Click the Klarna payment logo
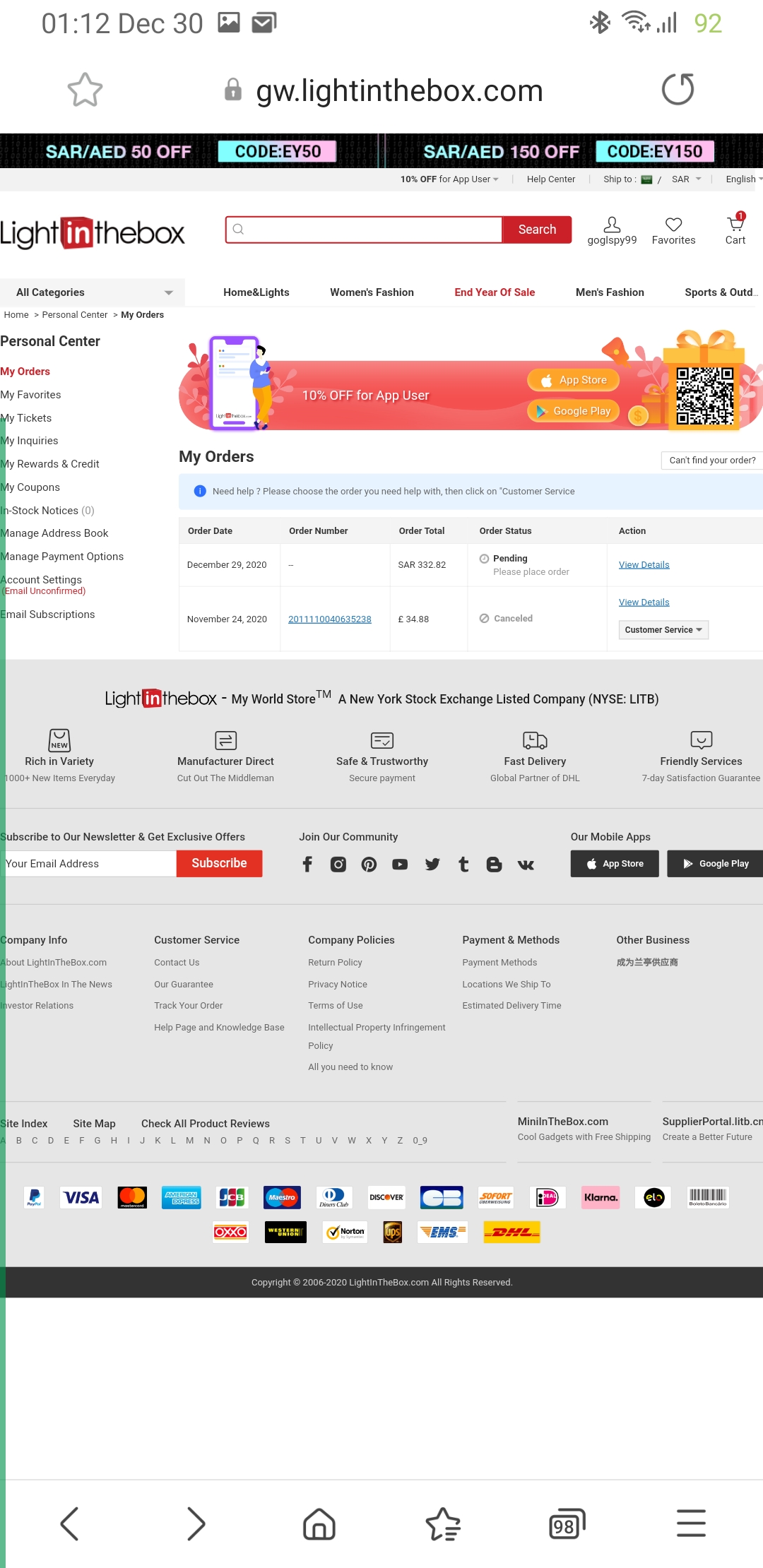763x1568 pixels. [601, 1197]
